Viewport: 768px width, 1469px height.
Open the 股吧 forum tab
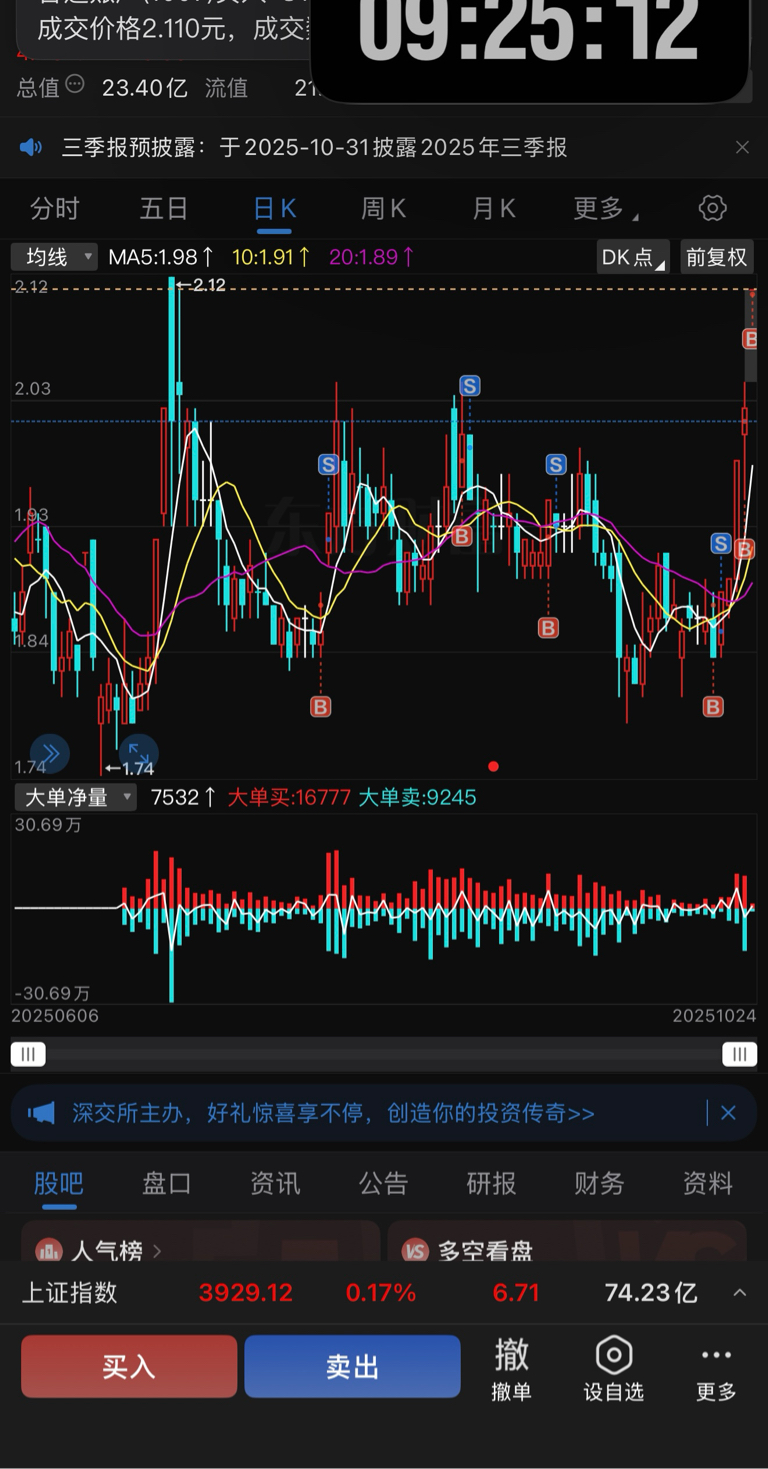[59, 1183]
